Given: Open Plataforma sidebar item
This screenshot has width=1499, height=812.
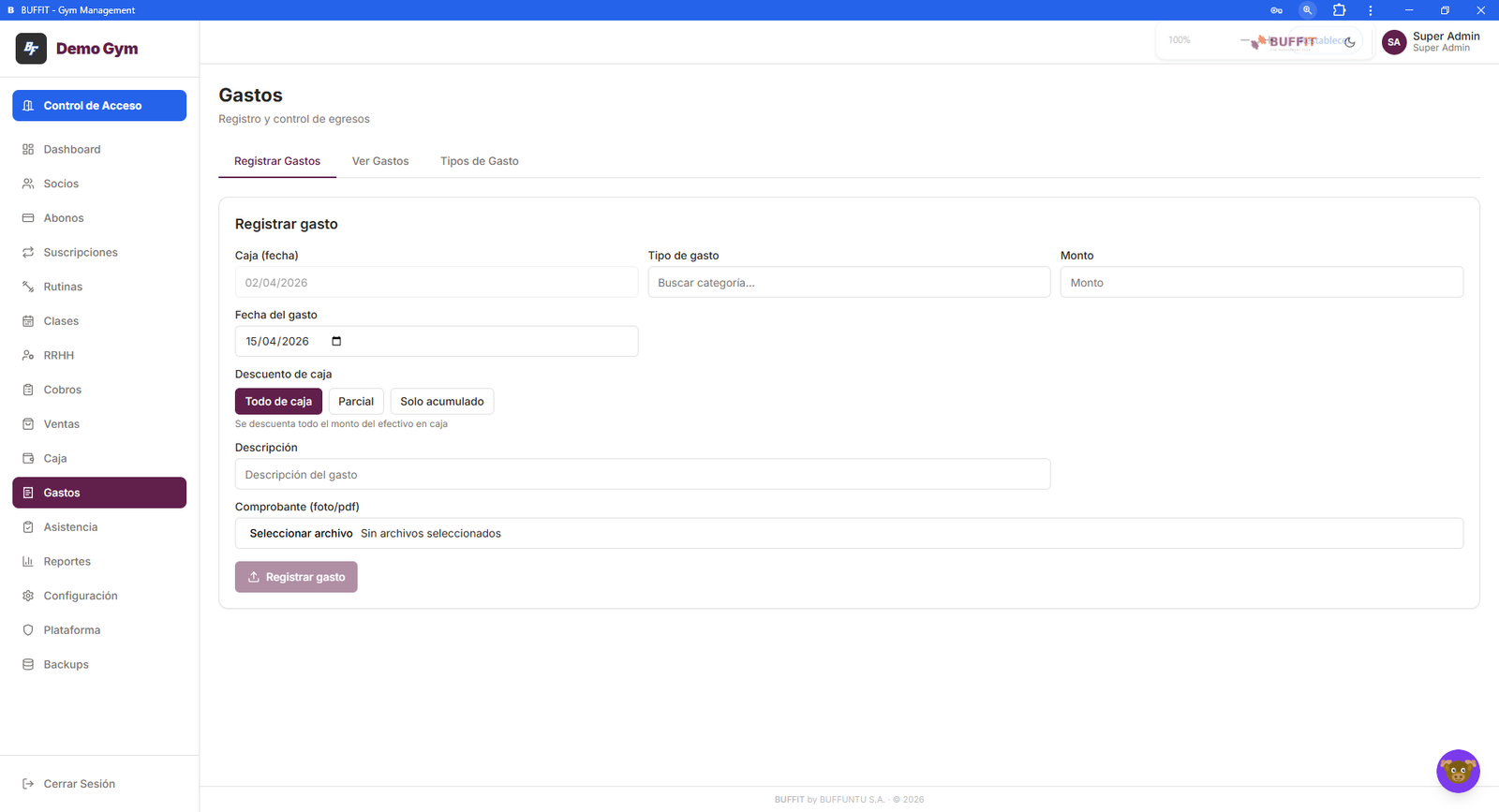Looking at the screenshot, I should click(x=99, y=630).
